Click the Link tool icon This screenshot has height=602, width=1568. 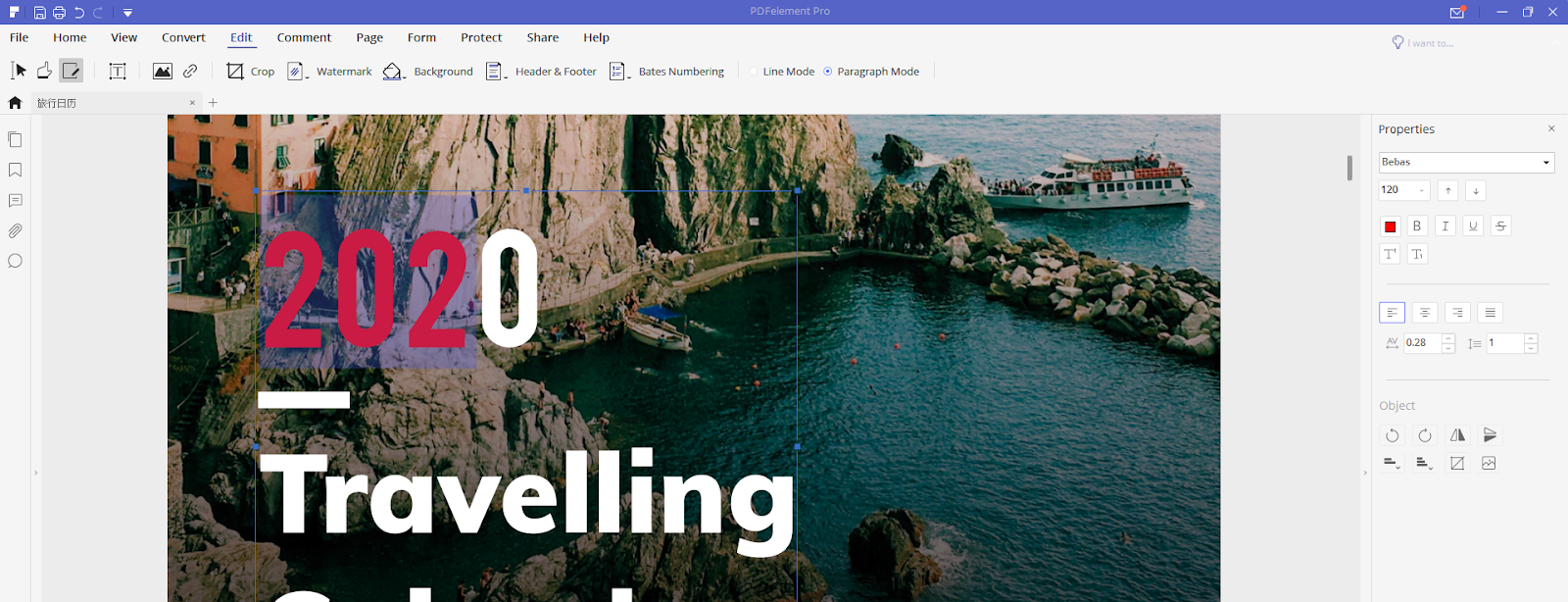click(190, 71)
